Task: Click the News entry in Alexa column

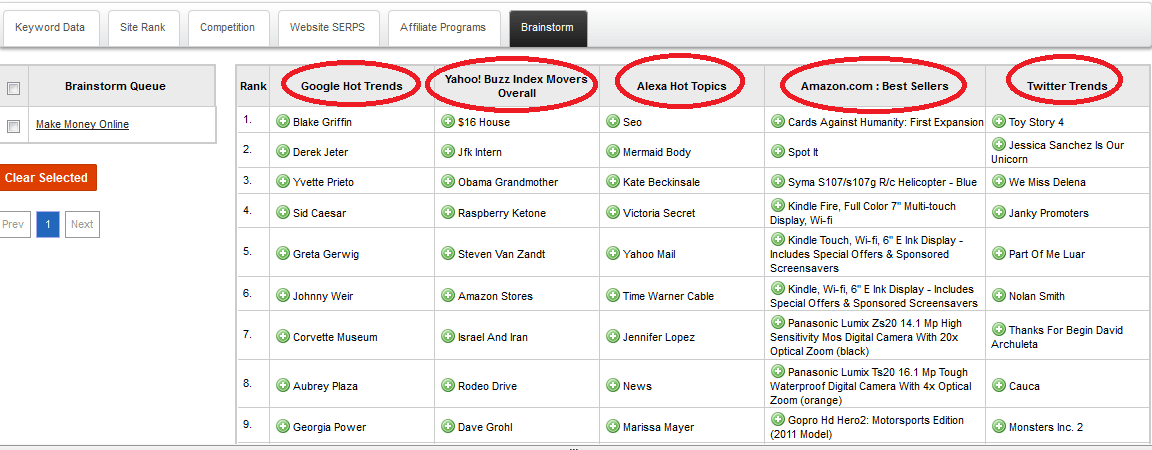Action: 637,386
